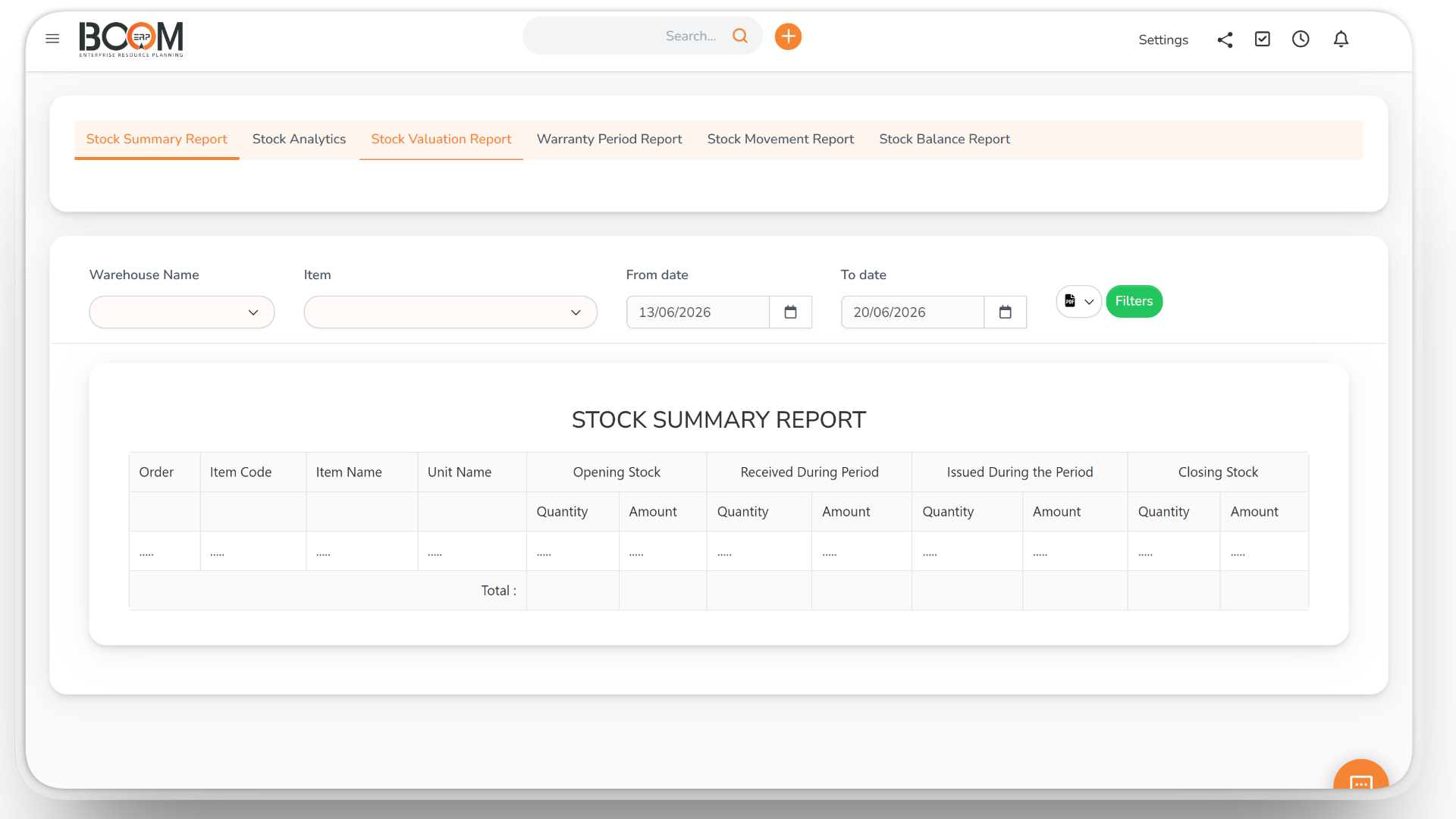The height and width of the screenshot is (819, 1456).
Task: Open the clock history icon
Action: point(1301,39)
